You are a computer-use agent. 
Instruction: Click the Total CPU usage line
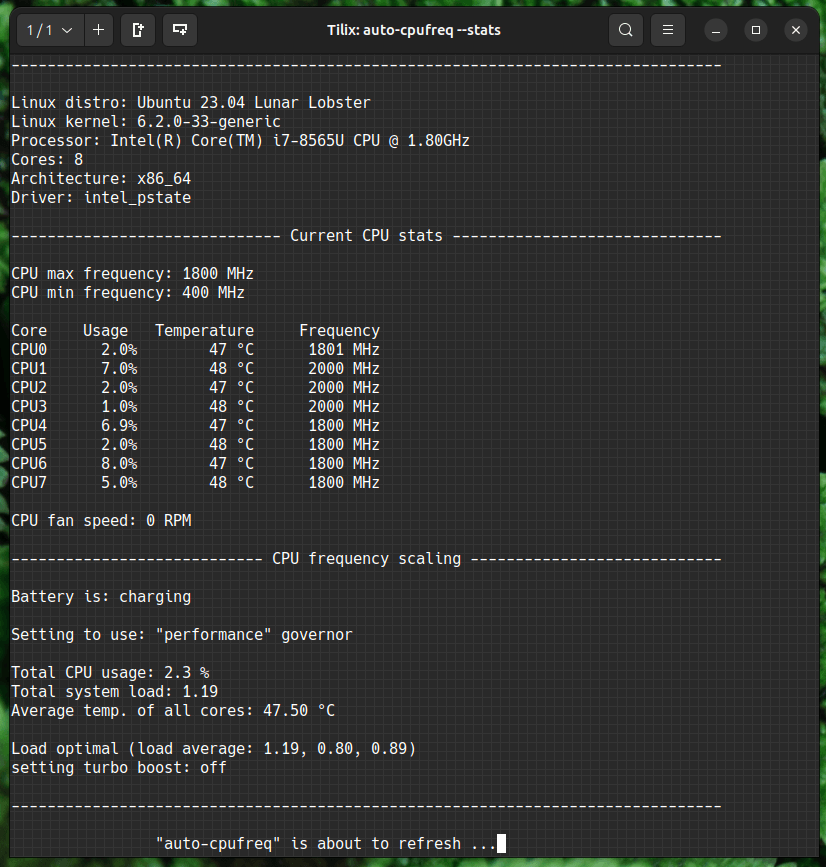coord(110,673)
